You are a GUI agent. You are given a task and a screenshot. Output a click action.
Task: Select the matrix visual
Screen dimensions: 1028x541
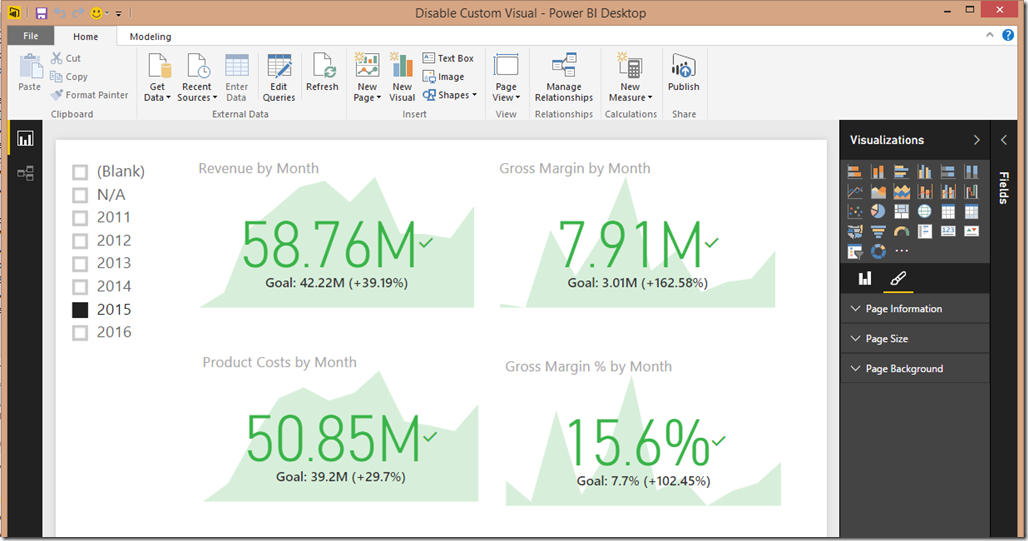[972, 211]
